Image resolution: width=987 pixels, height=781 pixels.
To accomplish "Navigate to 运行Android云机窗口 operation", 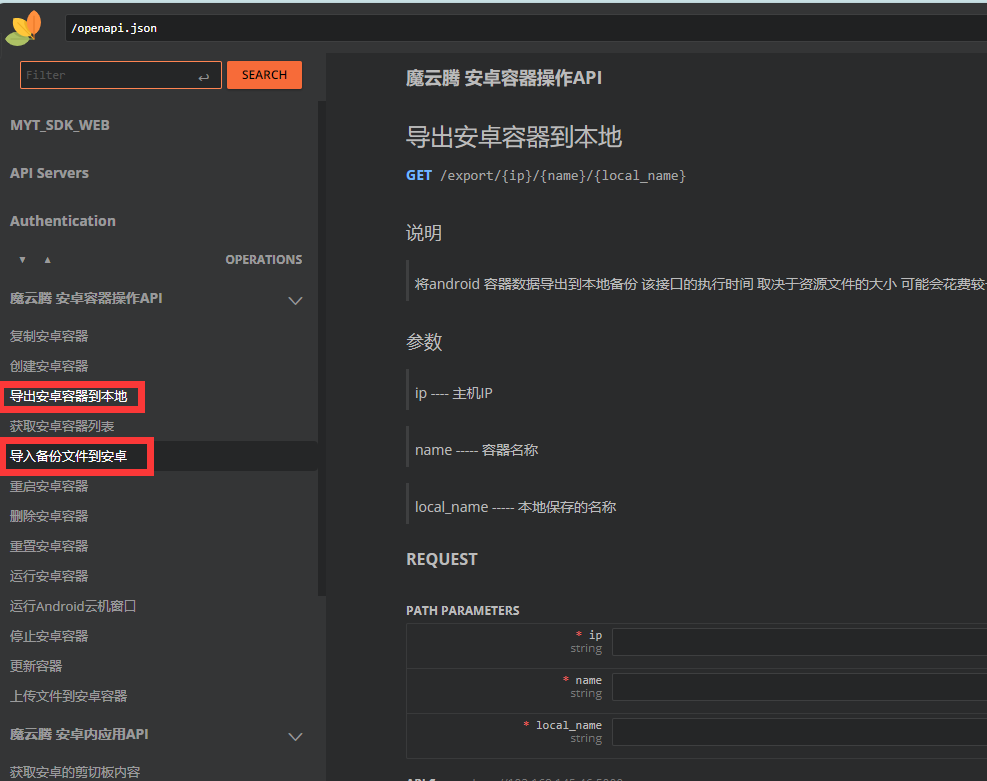I will [x=73, y=606].
